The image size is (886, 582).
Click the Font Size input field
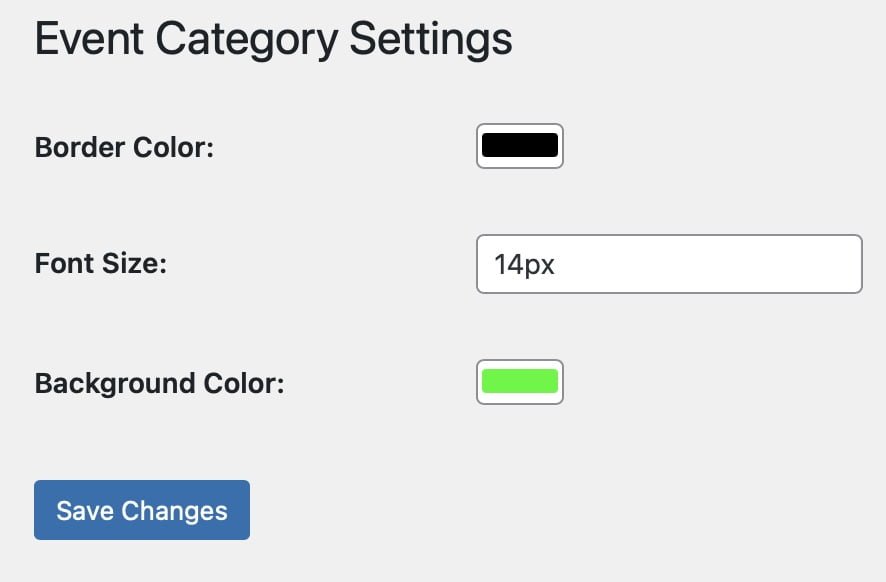[x=669, y=264]
